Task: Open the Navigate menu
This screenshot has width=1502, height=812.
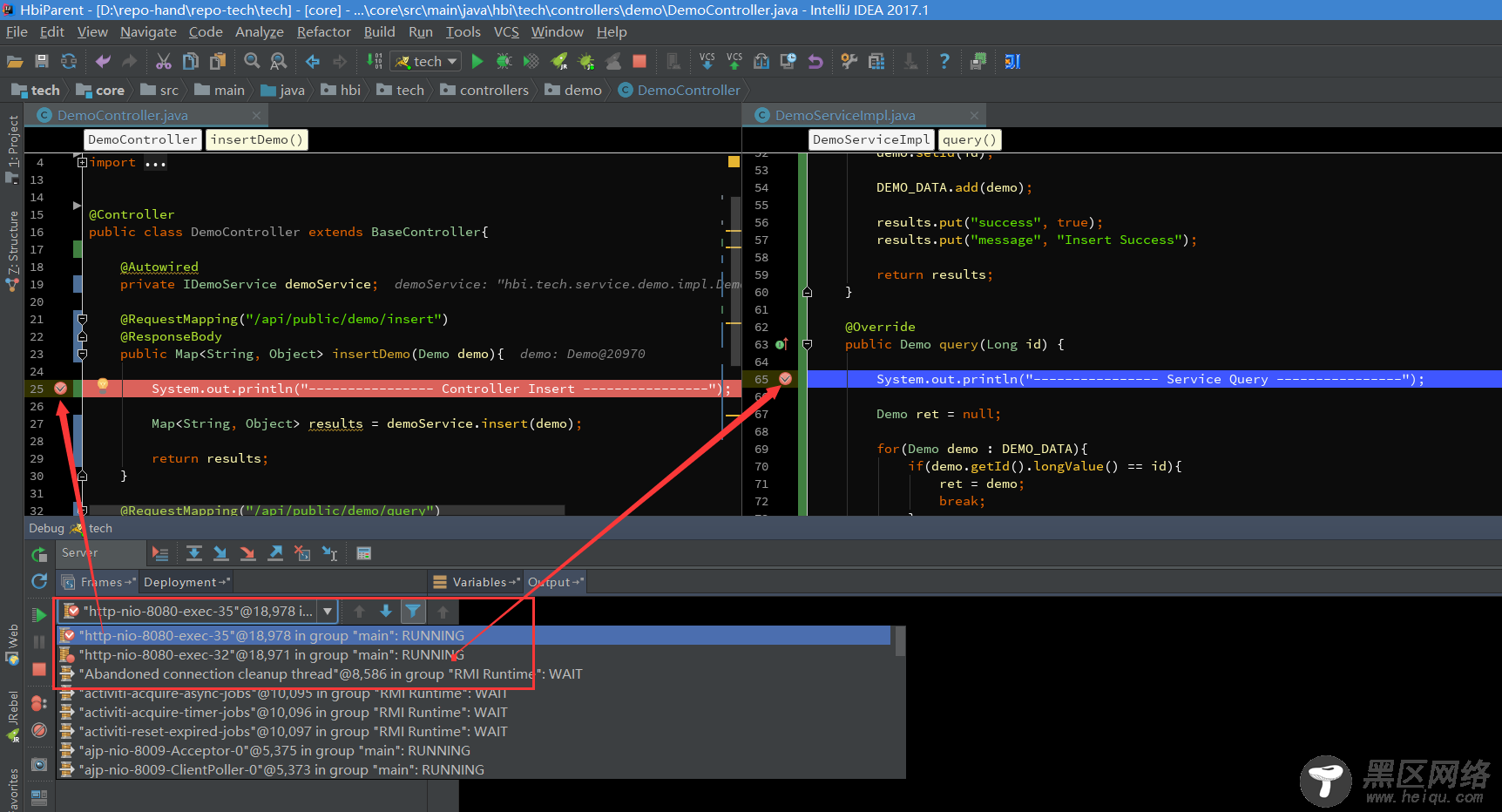Action: click(148, 31)
